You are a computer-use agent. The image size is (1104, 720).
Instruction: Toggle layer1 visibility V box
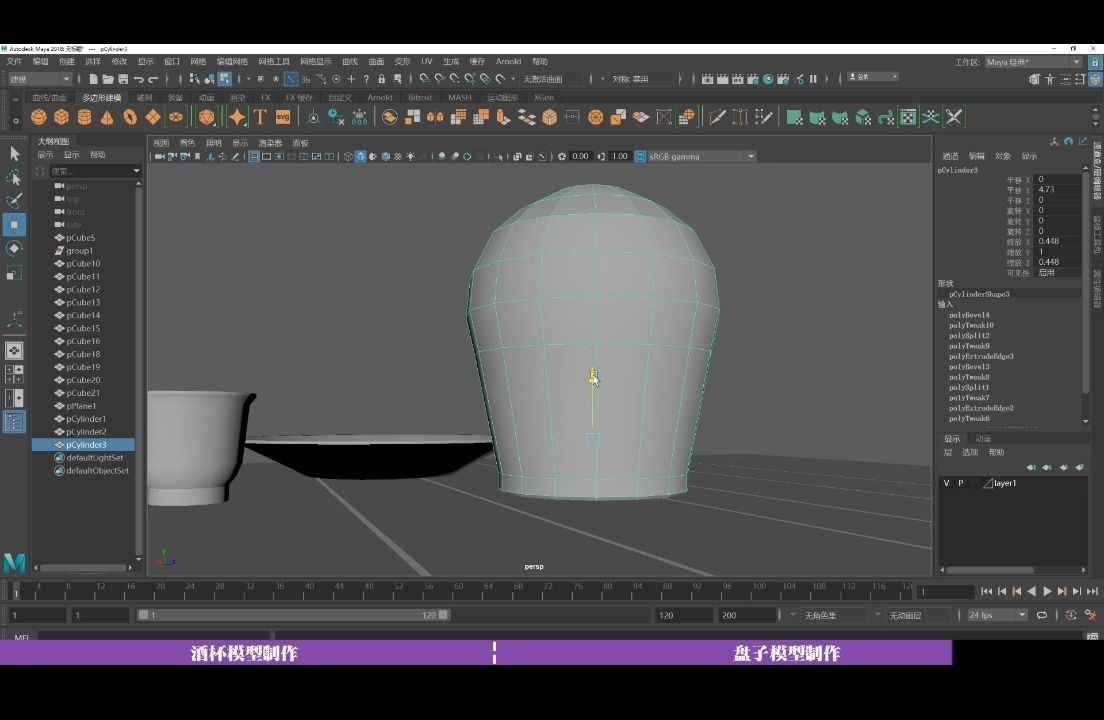(946, 483)
